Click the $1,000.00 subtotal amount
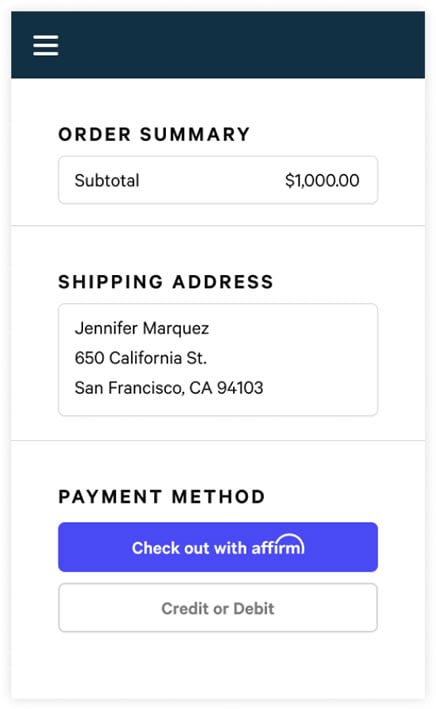 [322, 180]
